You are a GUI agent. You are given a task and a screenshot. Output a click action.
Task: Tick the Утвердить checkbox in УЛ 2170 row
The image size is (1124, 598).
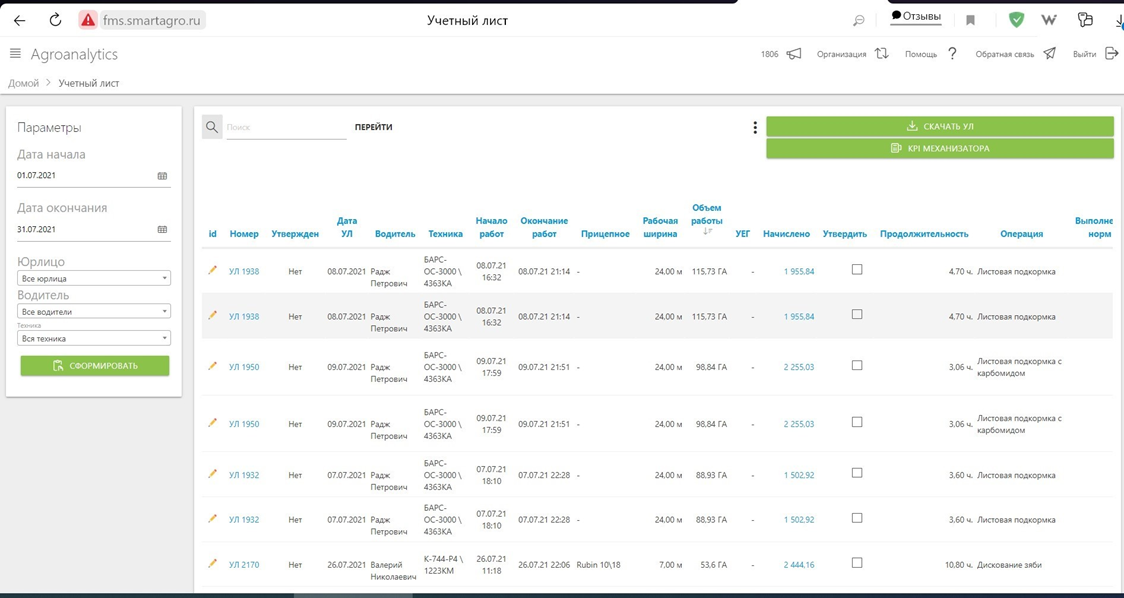pos(857,563)
